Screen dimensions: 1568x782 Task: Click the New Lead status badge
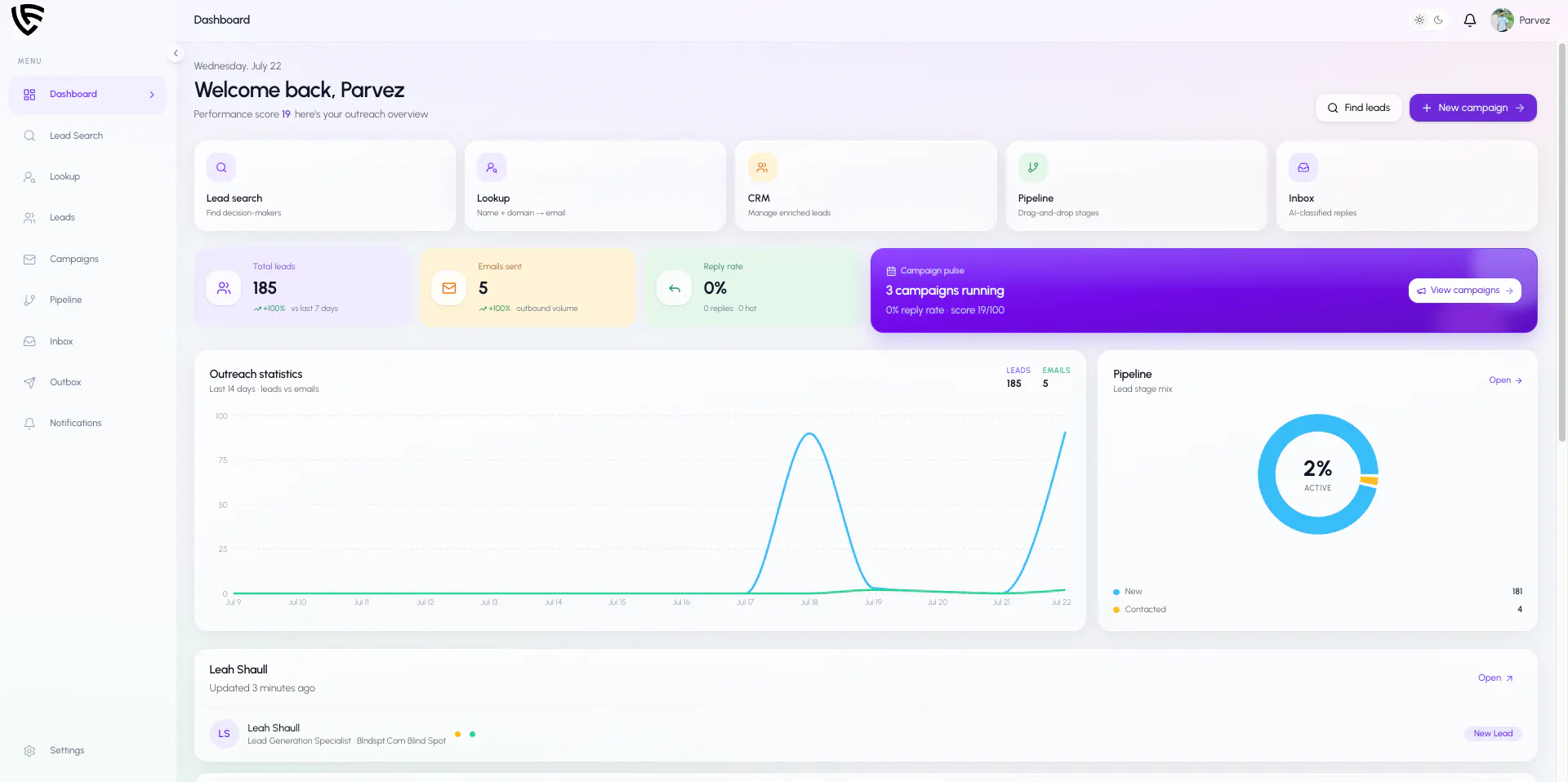(1493, 734)
